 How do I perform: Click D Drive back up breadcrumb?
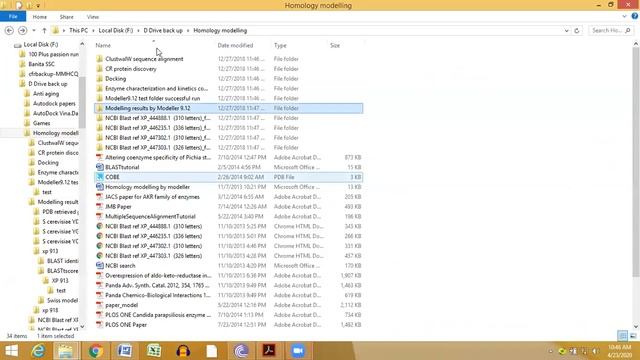coord(163,31)
